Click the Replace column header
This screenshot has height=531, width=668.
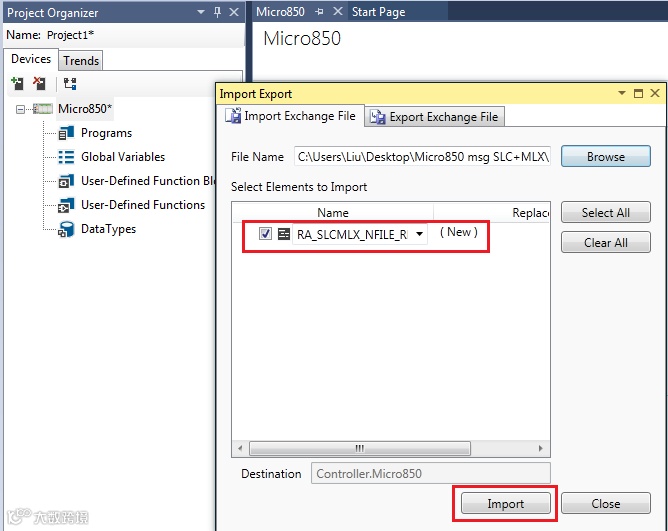point(531,212)
